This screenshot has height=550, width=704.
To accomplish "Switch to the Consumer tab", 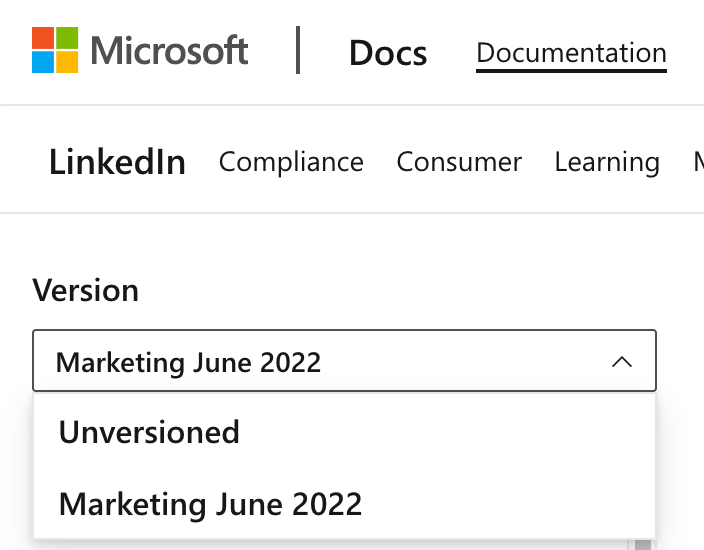I will (459, 162).
